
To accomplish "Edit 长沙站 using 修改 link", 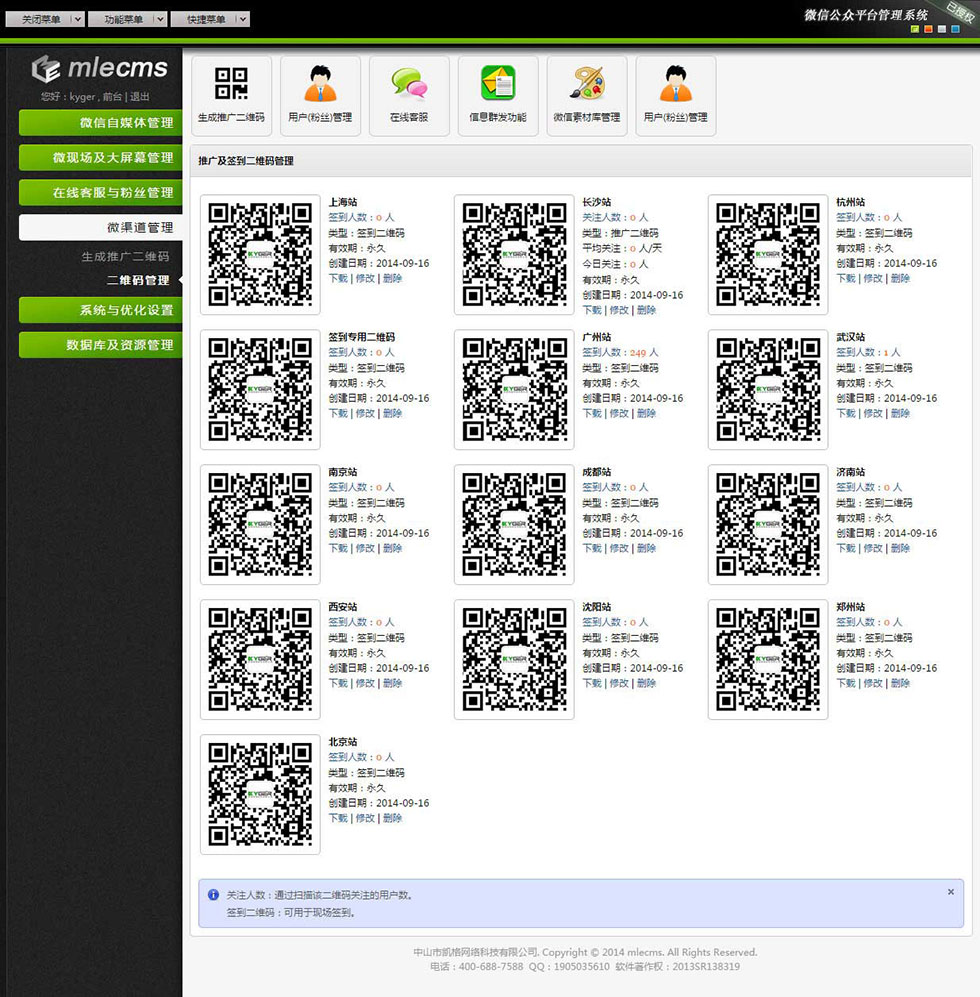I will pyautogui.click(x=619, y=310).
